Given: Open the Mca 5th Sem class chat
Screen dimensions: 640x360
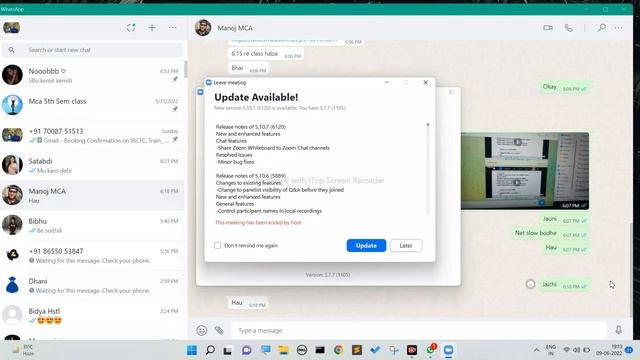Looking at the screenshot, I should coord(92,105).
